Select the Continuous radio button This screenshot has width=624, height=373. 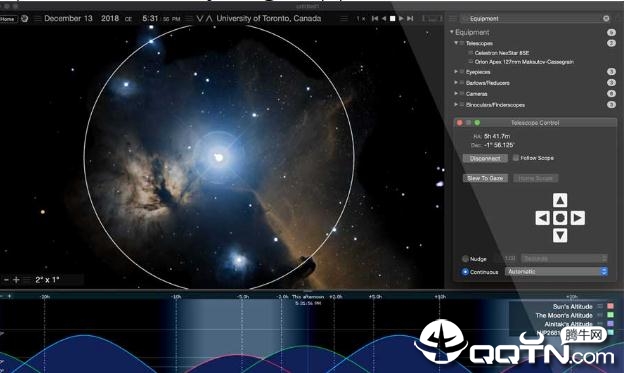click(465, 272)
